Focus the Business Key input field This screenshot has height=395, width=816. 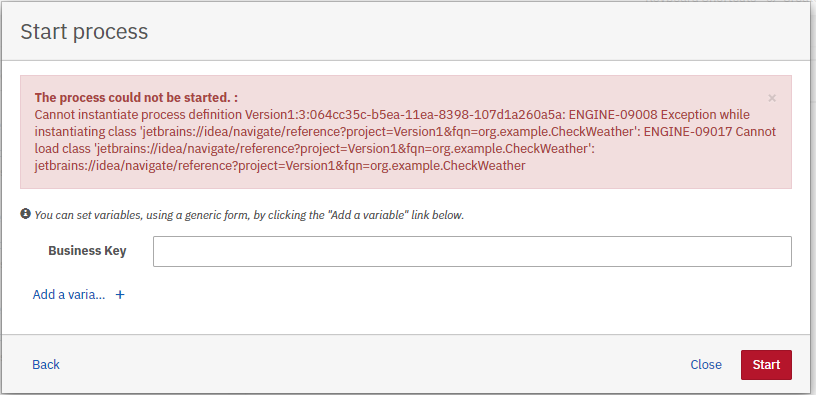pos(472,251)
